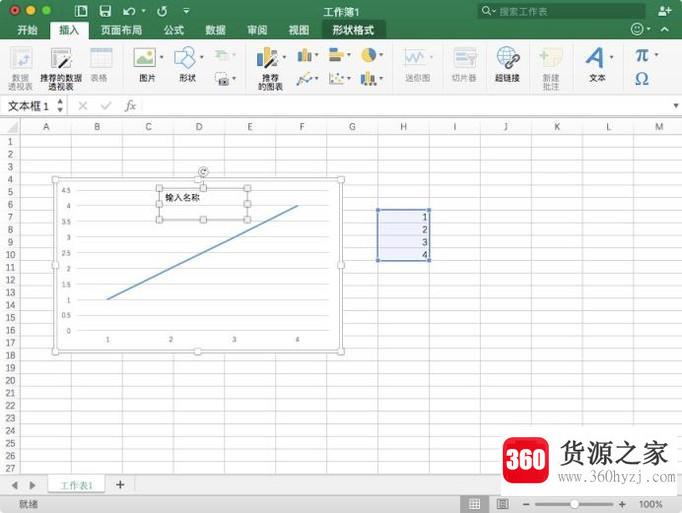Image resolution: width=682 pixels, height=513 pixels.
Task: Open the Name Box stepper arrows
Action: (60, 105)
